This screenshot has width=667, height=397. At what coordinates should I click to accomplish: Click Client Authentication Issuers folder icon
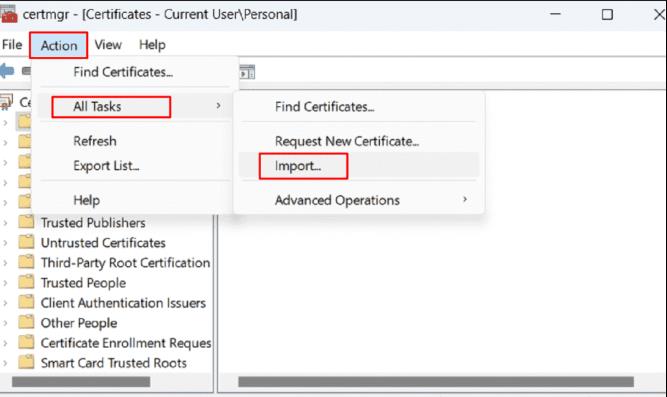26,302
